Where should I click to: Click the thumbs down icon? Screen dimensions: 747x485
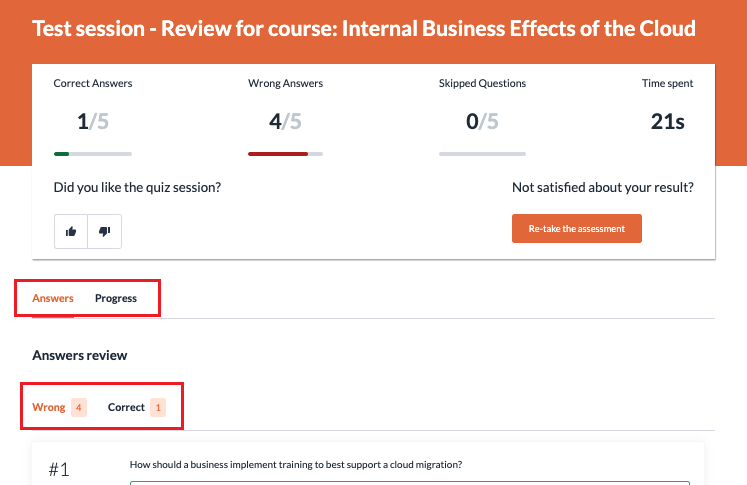104,231
